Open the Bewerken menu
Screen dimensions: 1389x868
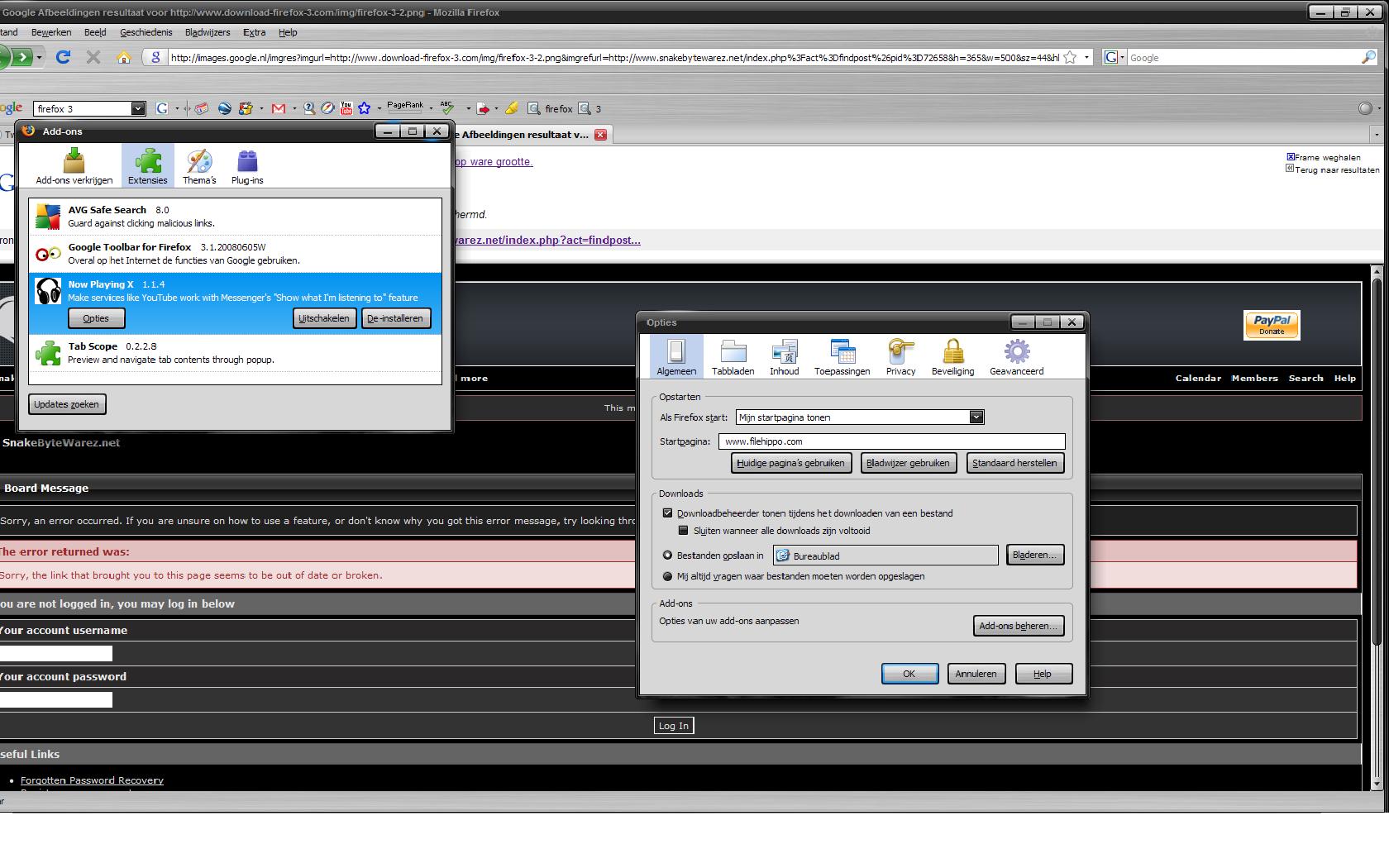(51, 32)
